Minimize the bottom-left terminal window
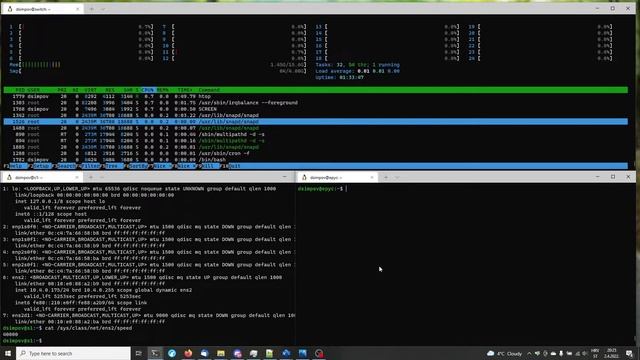This screenshot has width=640, height=360. pyautogui.click(x=284, y=177)
